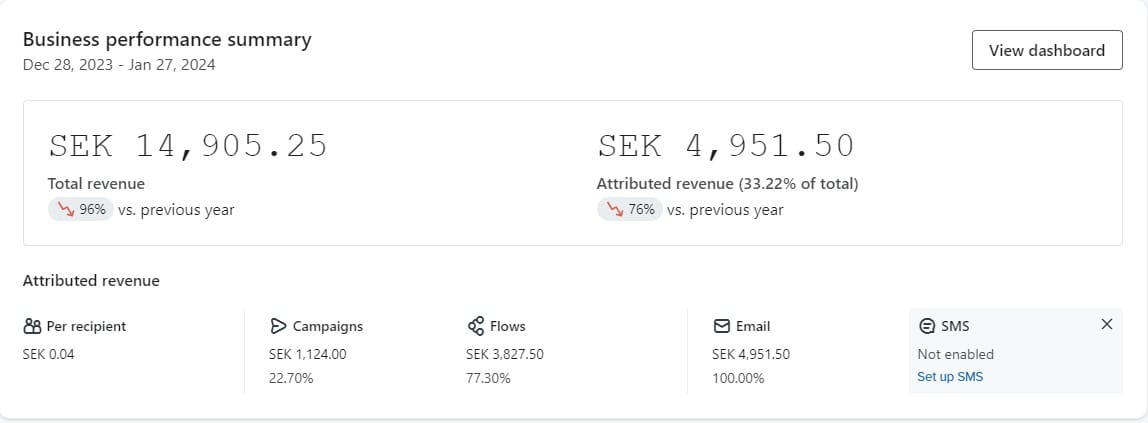Click the attributed revenue downward trend arrow

click(615, 209)
